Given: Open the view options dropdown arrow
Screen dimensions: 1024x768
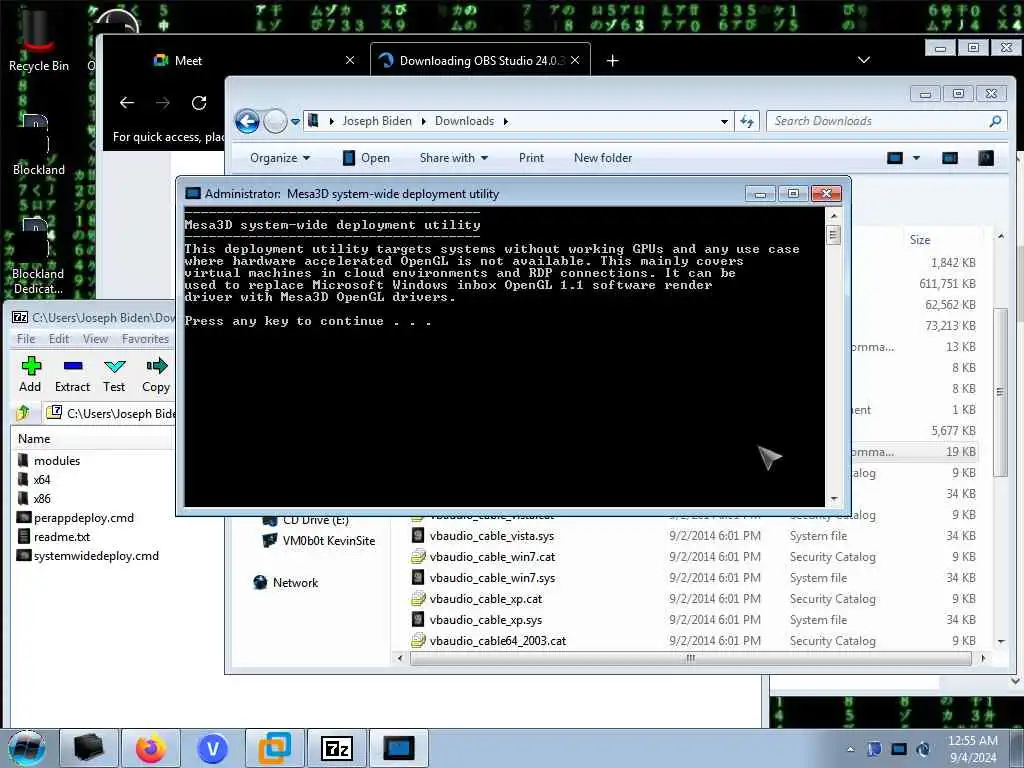Looking at the screenshot, I should [916, 158].
